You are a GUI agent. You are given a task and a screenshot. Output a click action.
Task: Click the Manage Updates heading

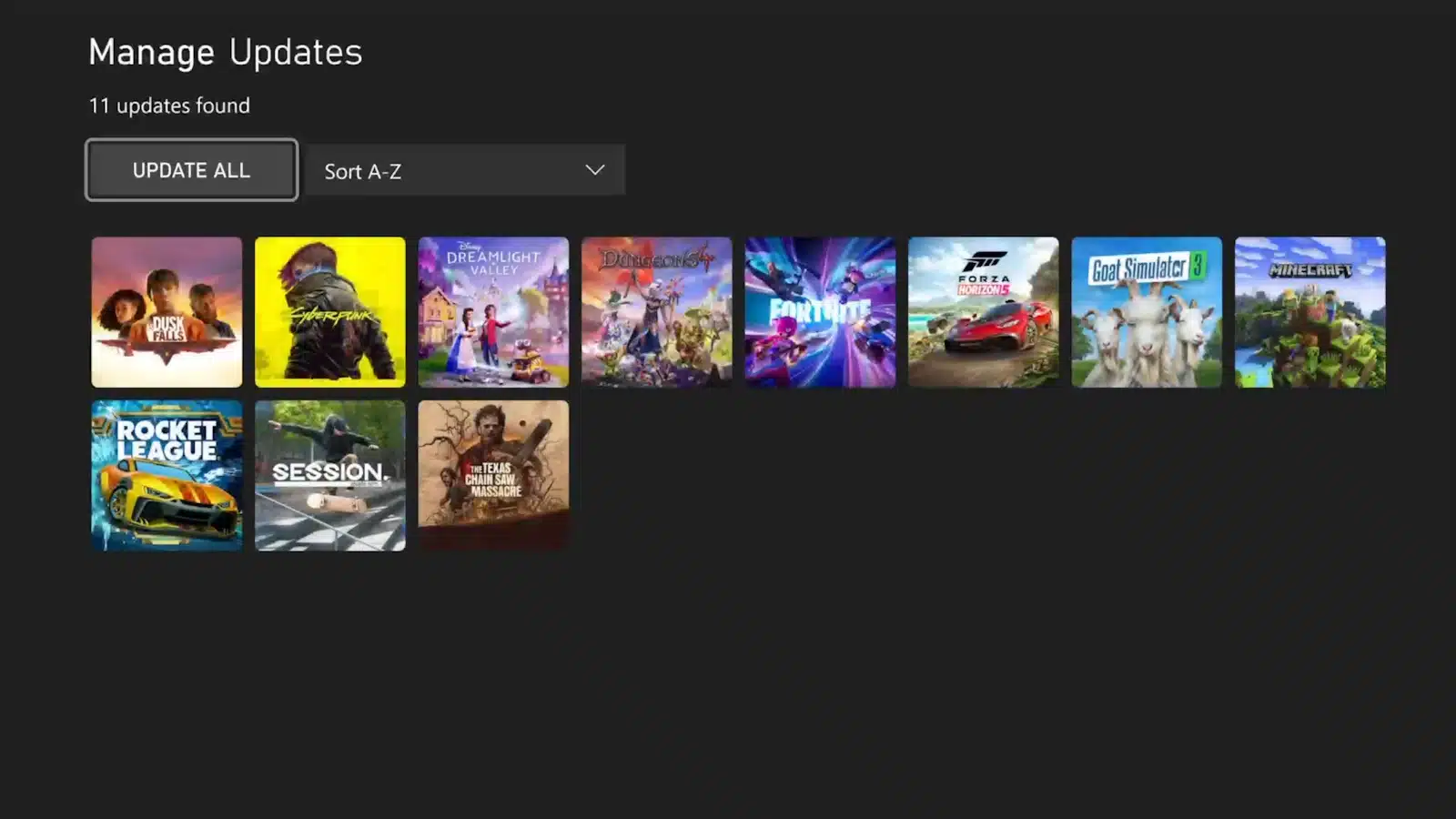point(226,53)
